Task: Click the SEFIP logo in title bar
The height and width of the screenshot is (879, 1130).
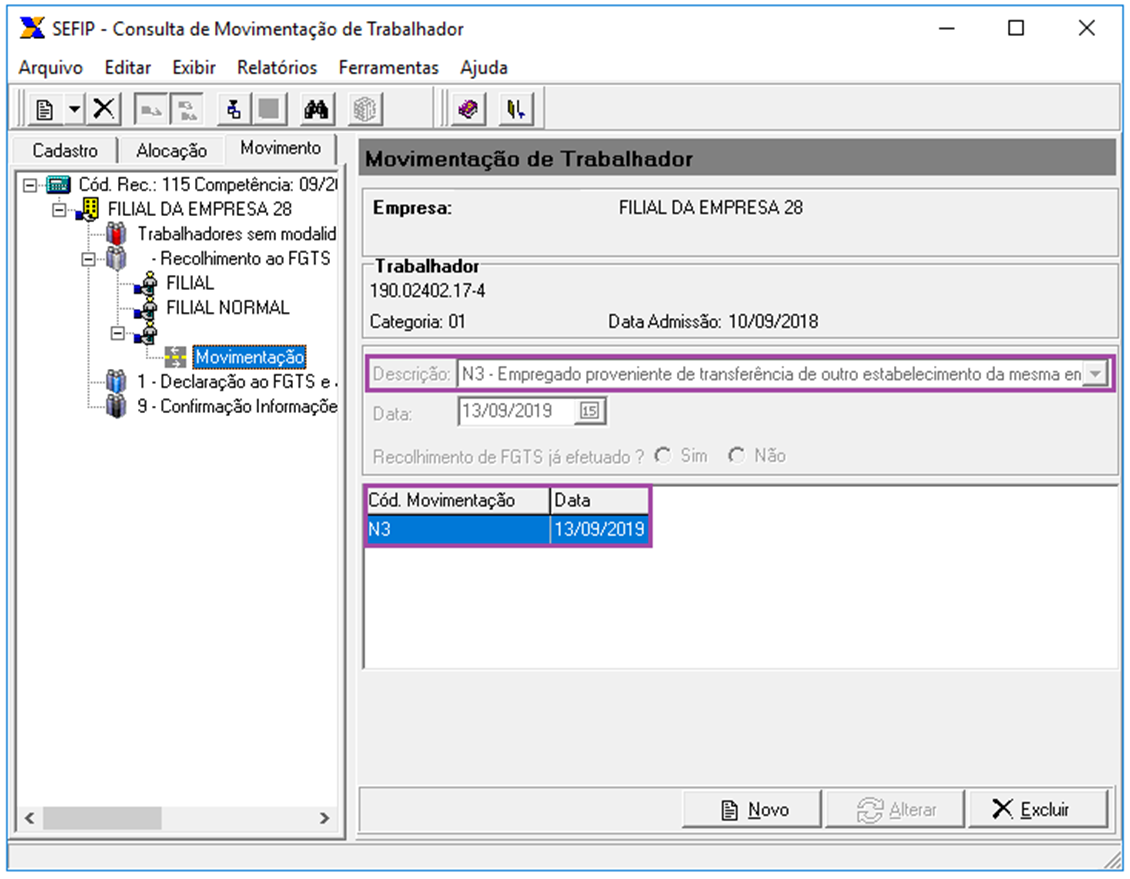Action: [32, 29]
